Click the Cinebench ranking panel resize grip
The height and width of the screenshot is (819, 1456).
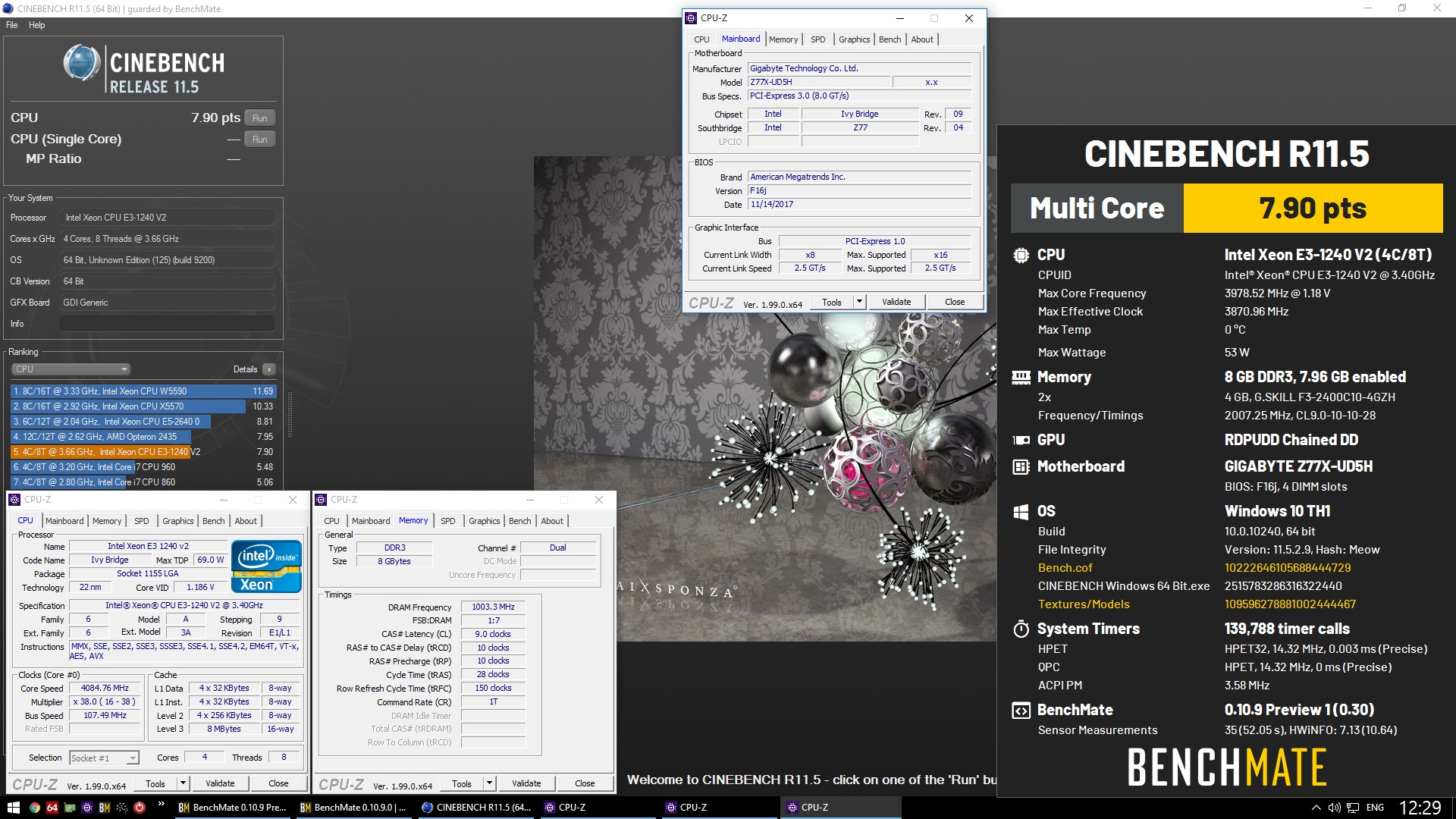coord(289,416)
